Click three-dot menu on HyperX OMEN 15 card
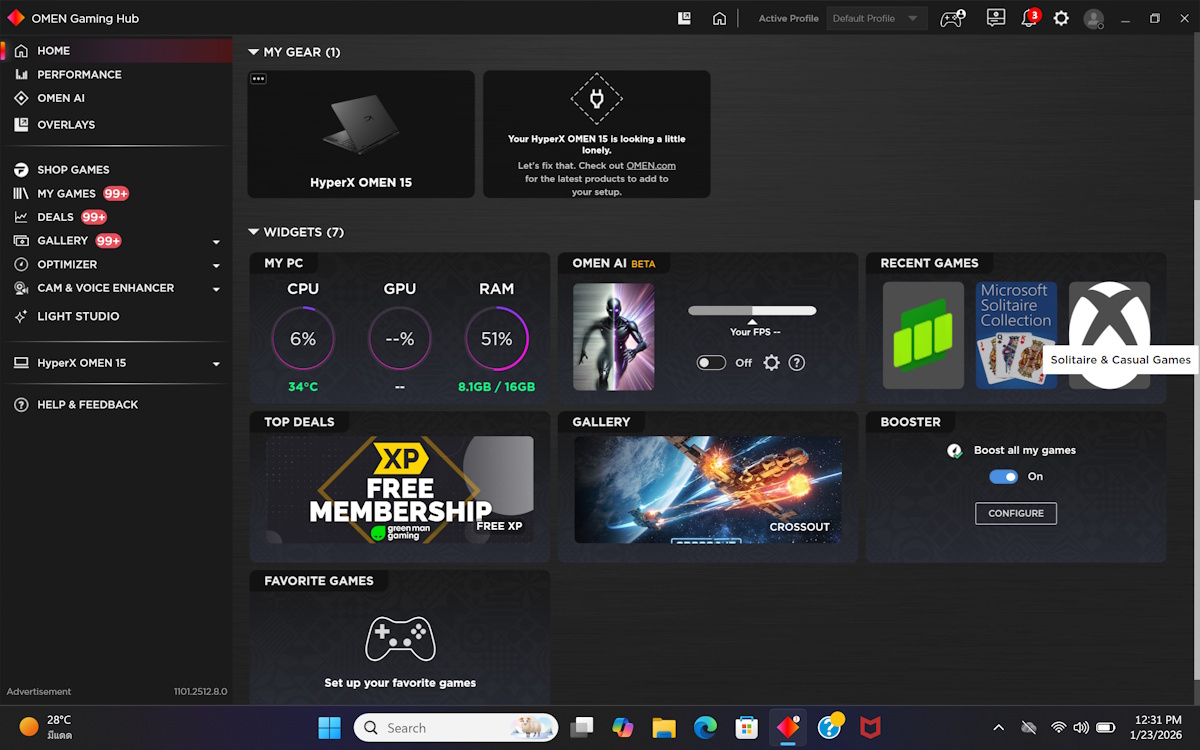 258,79
